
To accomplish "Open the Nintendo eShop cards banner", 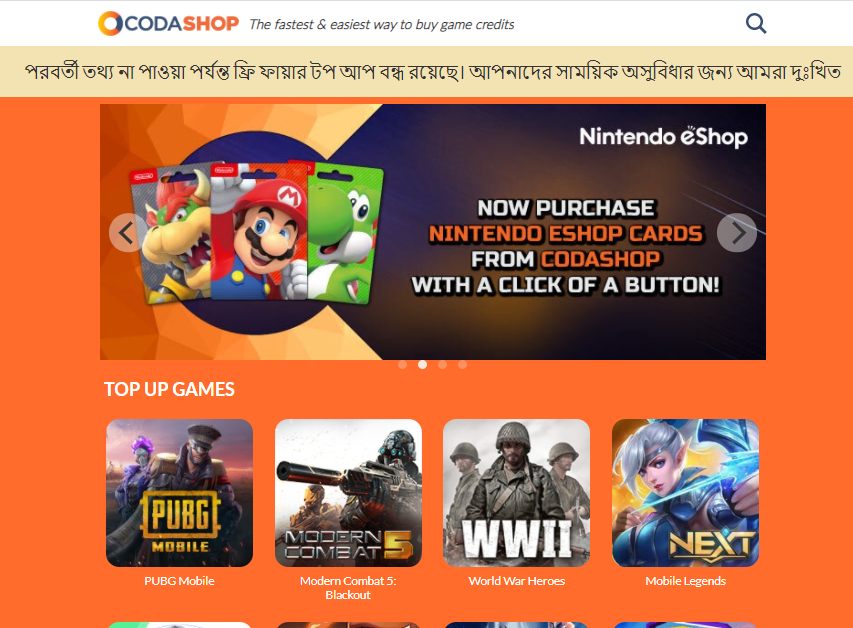I will [433, 232].
